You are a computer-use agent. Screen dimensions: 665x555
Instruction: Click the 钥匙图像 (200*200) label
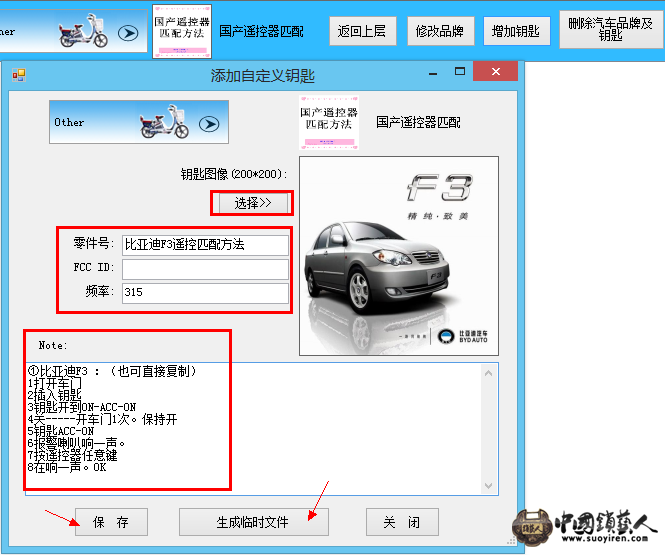(x=234, y=174)
